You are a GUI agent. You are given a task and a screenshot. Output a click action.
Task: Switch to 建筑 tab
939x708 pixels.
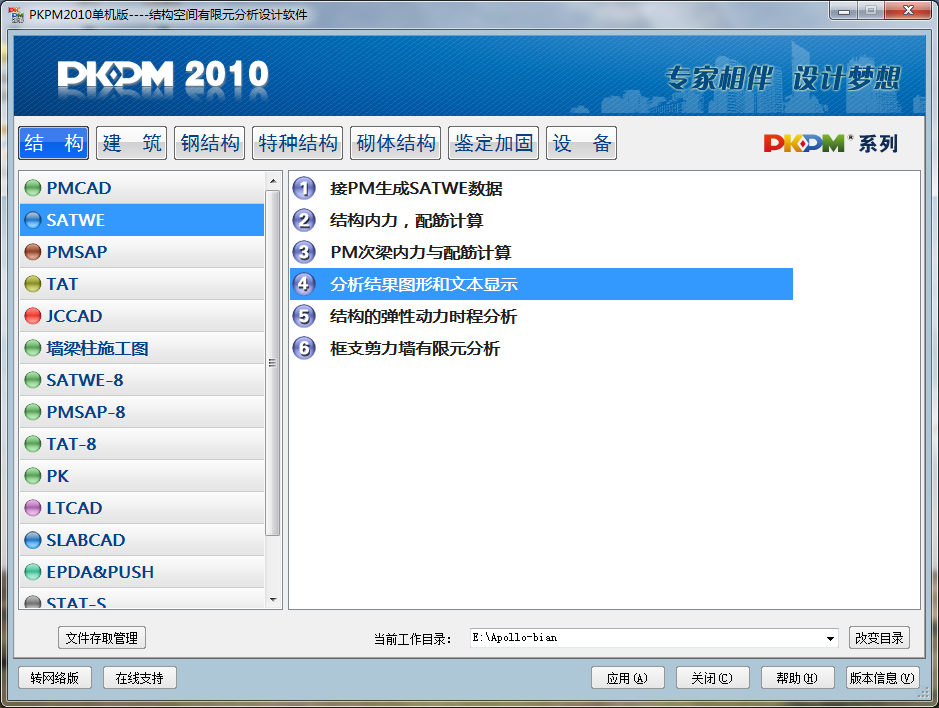coord(132,143)
